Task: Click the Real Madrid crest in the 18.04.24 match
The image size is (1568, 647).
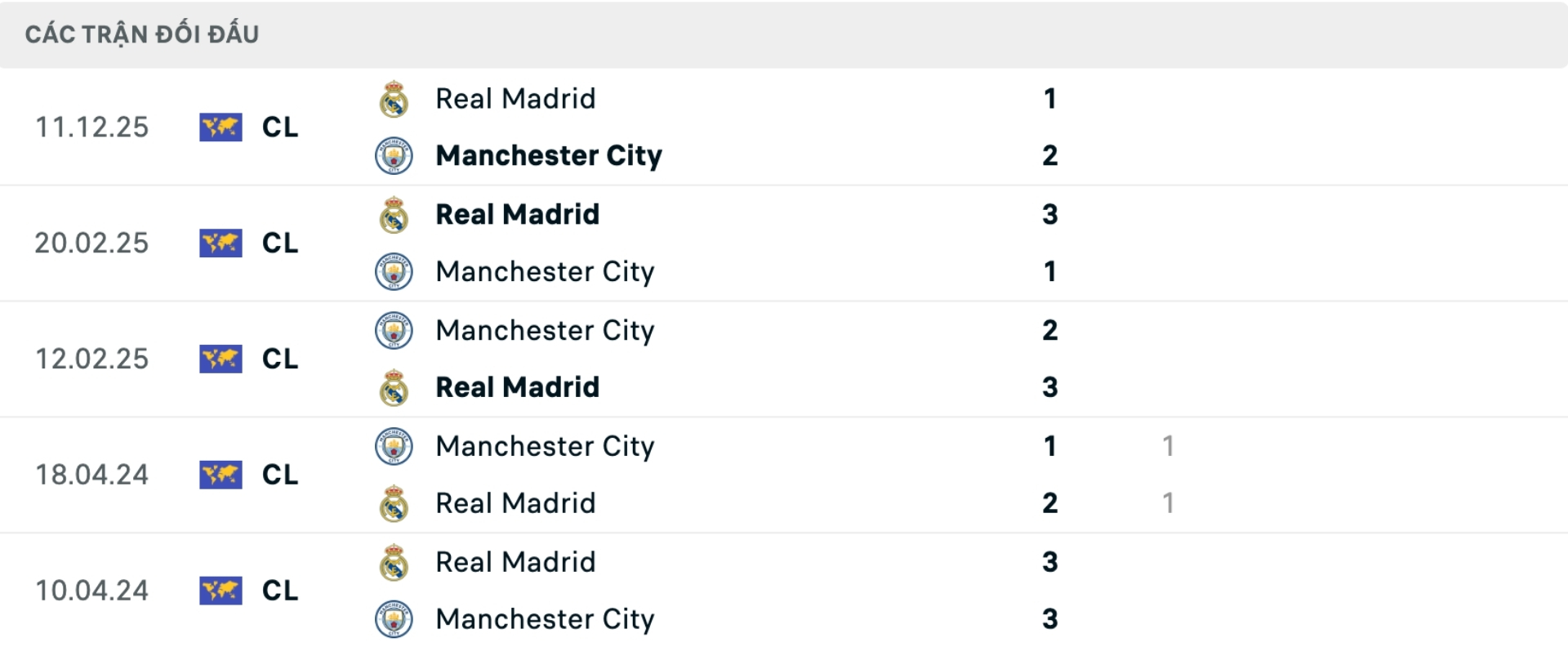Action: click(x=393, y=503)
